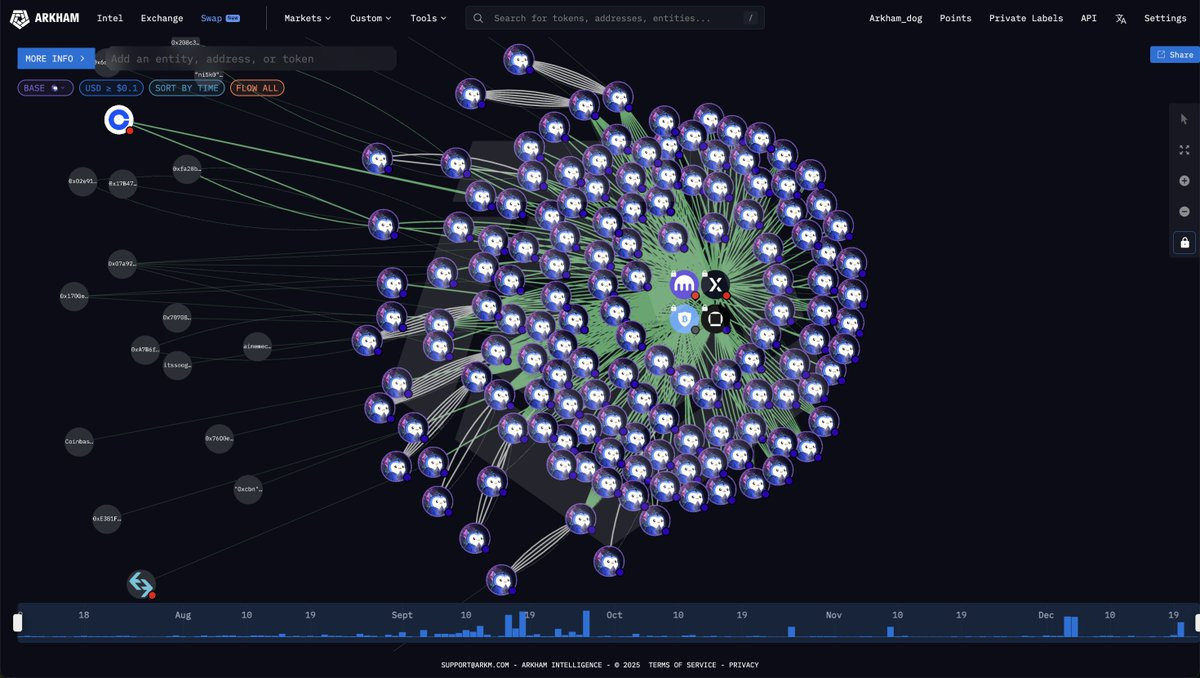The height and width of the screenshot is (678, 1200).
Task: Click the search magnifier icon
Action: [x=480, y=18]
